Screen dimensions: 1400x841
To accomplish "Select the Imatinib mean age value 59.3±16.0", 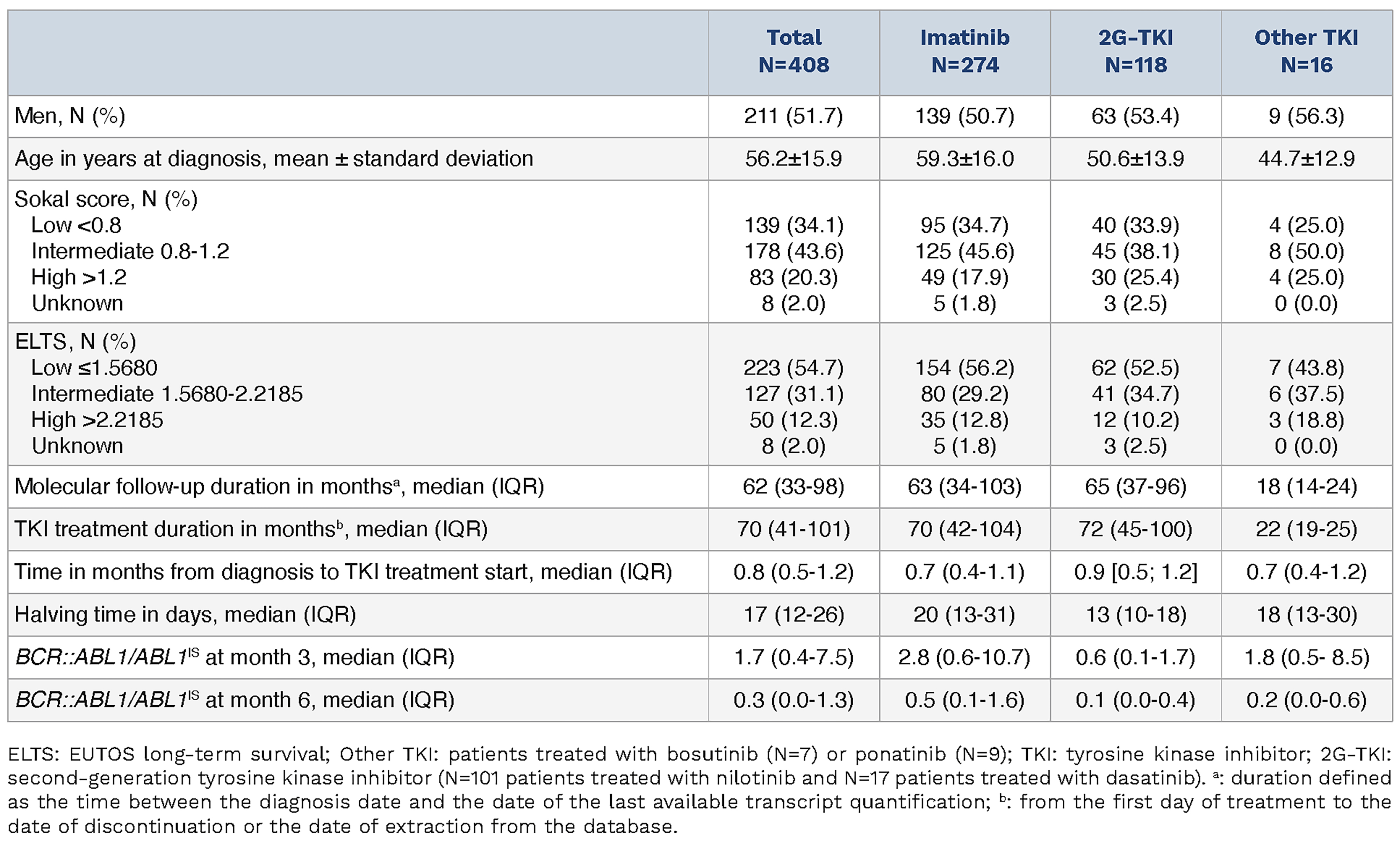I will [x=964, y=159].
